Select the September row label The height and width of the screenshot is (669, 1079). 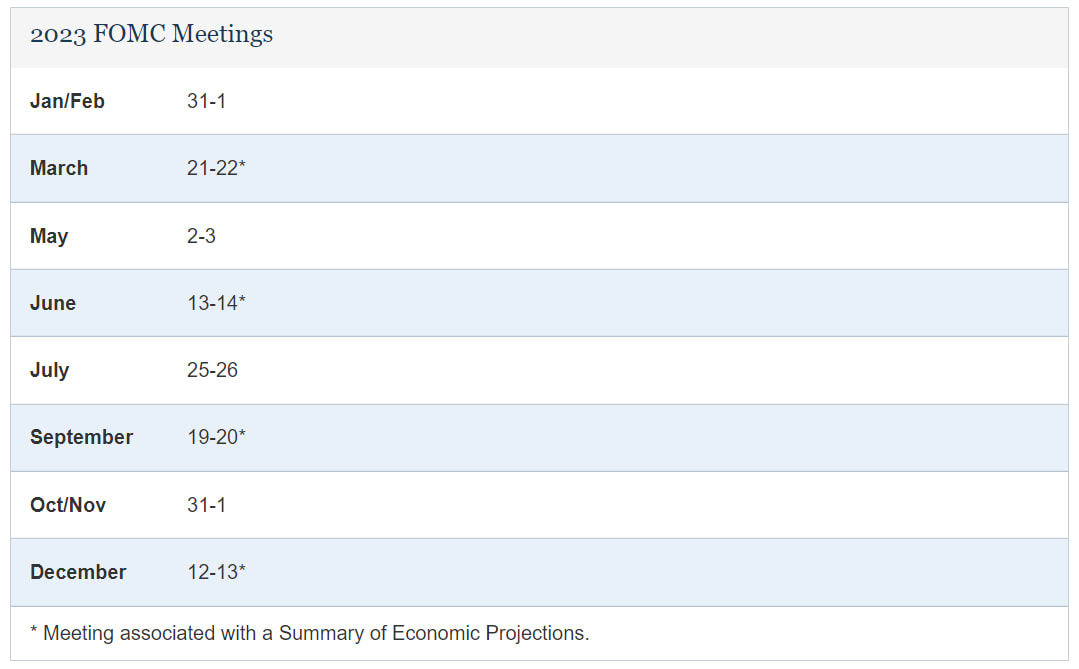tap(81, 437)
